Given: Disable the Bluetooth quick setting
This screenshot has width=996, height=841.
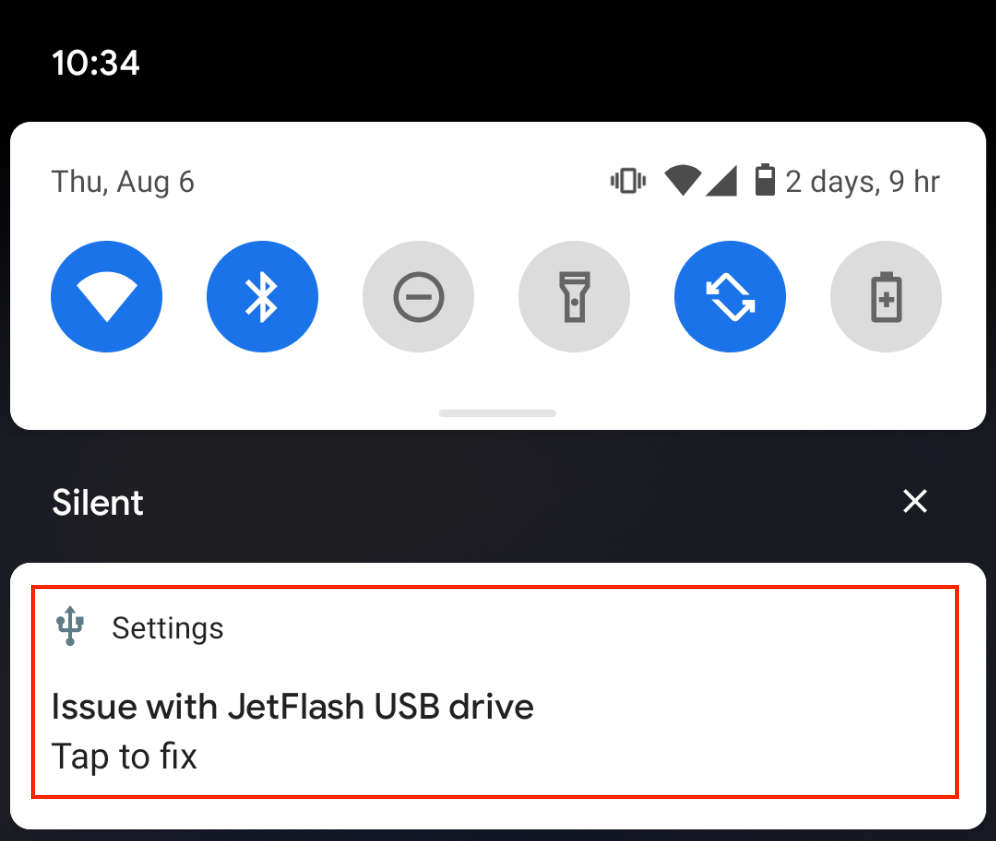Looking at the screenshot, I should pos(262,297).
